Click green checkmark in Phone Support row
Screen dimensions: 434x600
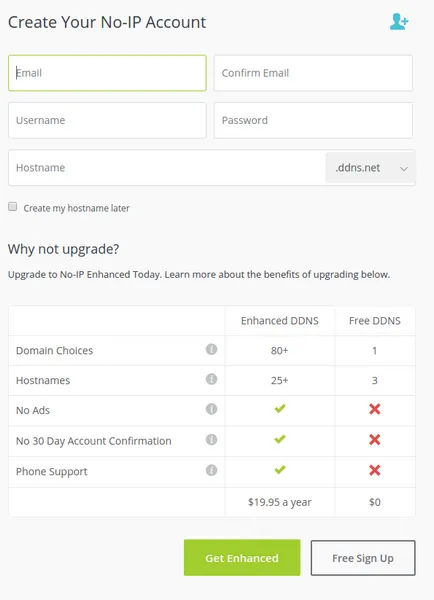tap(280, 470)
